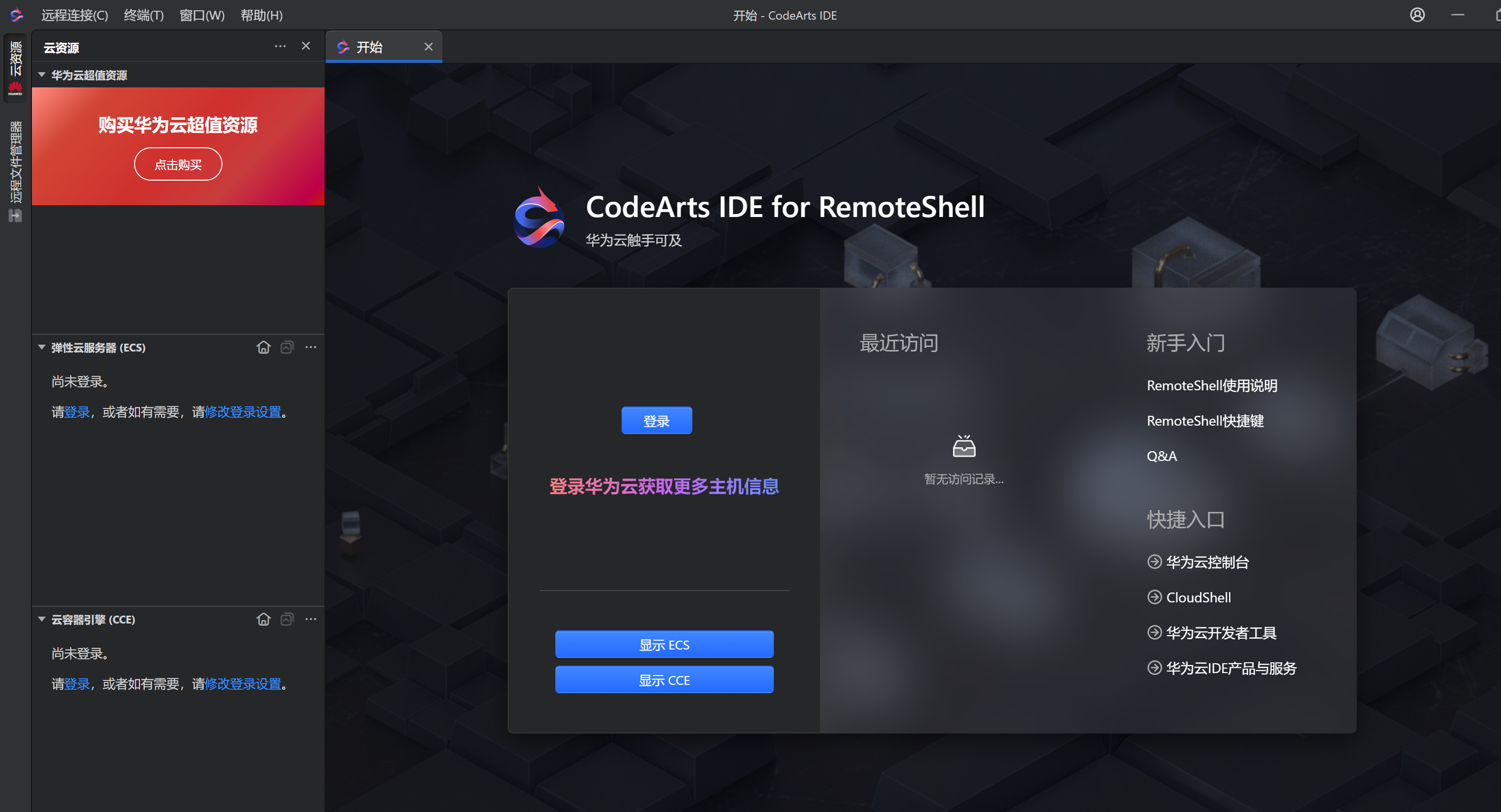
Task: Click the home icon in the CCE section
Action: click(x=263, y=619)
